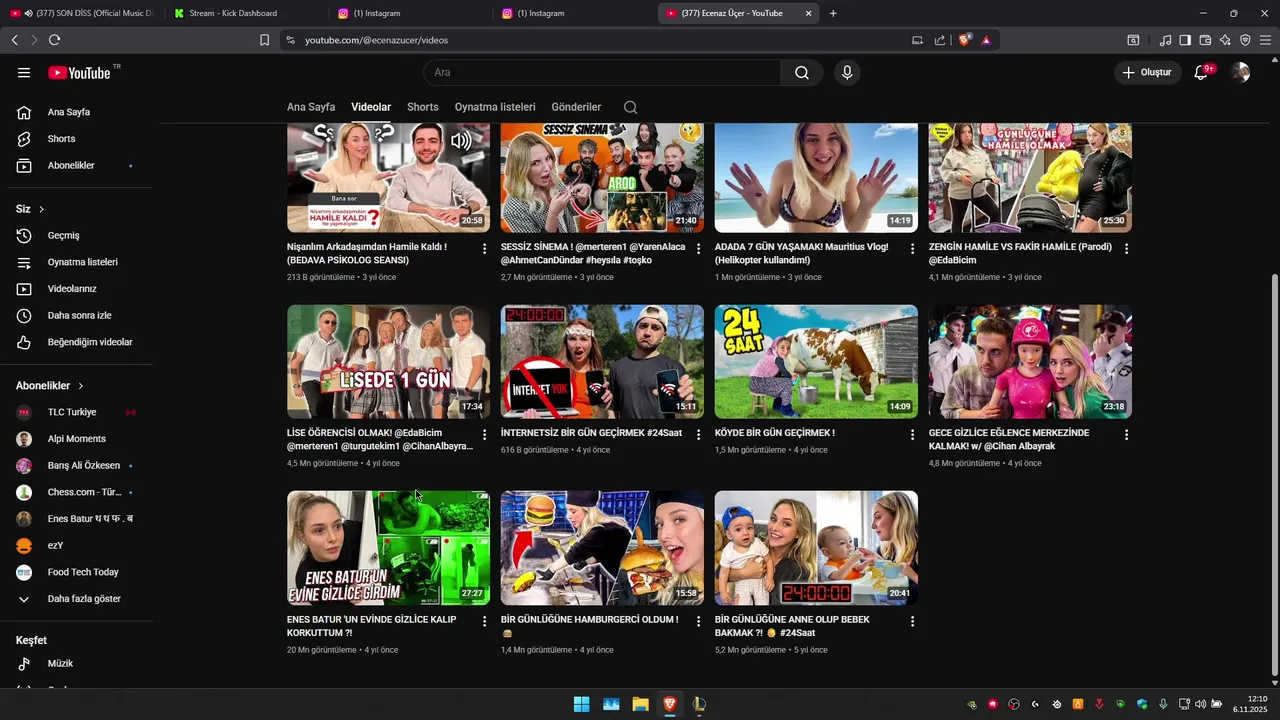Open Beğendiğim videolar in the sidebar
Screen dimensions: 1280x720
(x=80, y=342)
